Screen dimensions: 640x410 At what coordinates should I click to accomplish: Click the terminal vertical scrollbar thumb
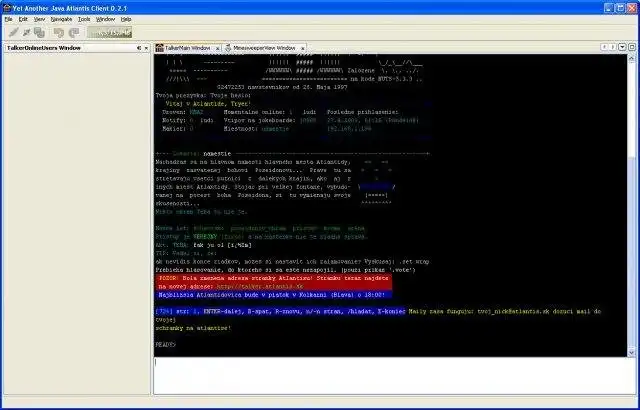tap(631, 253)
